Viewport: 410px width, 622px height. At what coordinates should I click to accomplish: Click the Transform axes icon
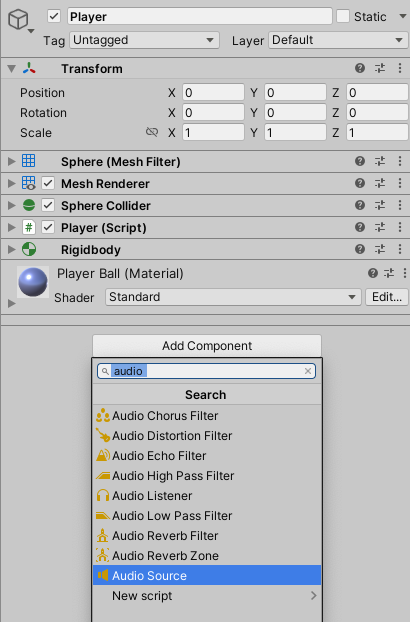pyautogui.click(x=29, y=68)
